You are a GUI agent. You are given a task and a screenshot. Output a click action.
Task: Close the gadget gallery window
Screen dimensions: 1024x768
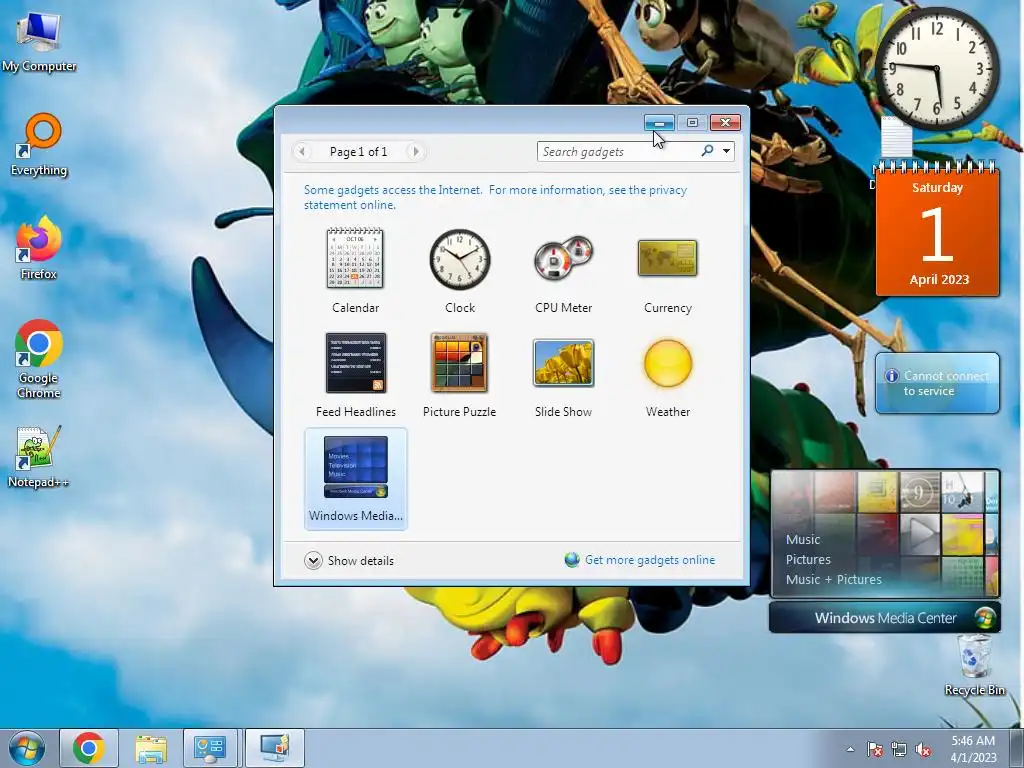tap(726, 123)
